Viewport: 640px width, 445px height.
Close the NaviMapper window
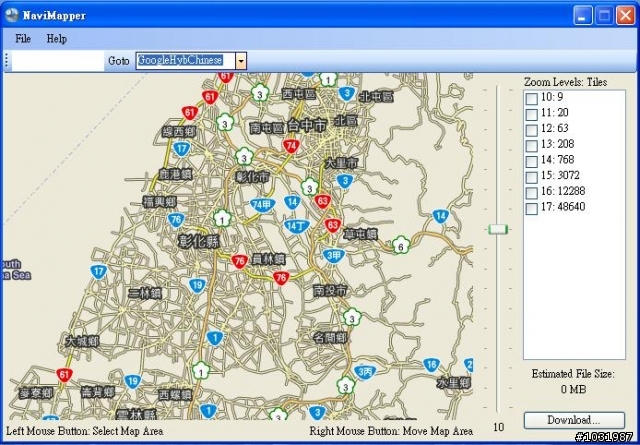[x=625, y=16]
